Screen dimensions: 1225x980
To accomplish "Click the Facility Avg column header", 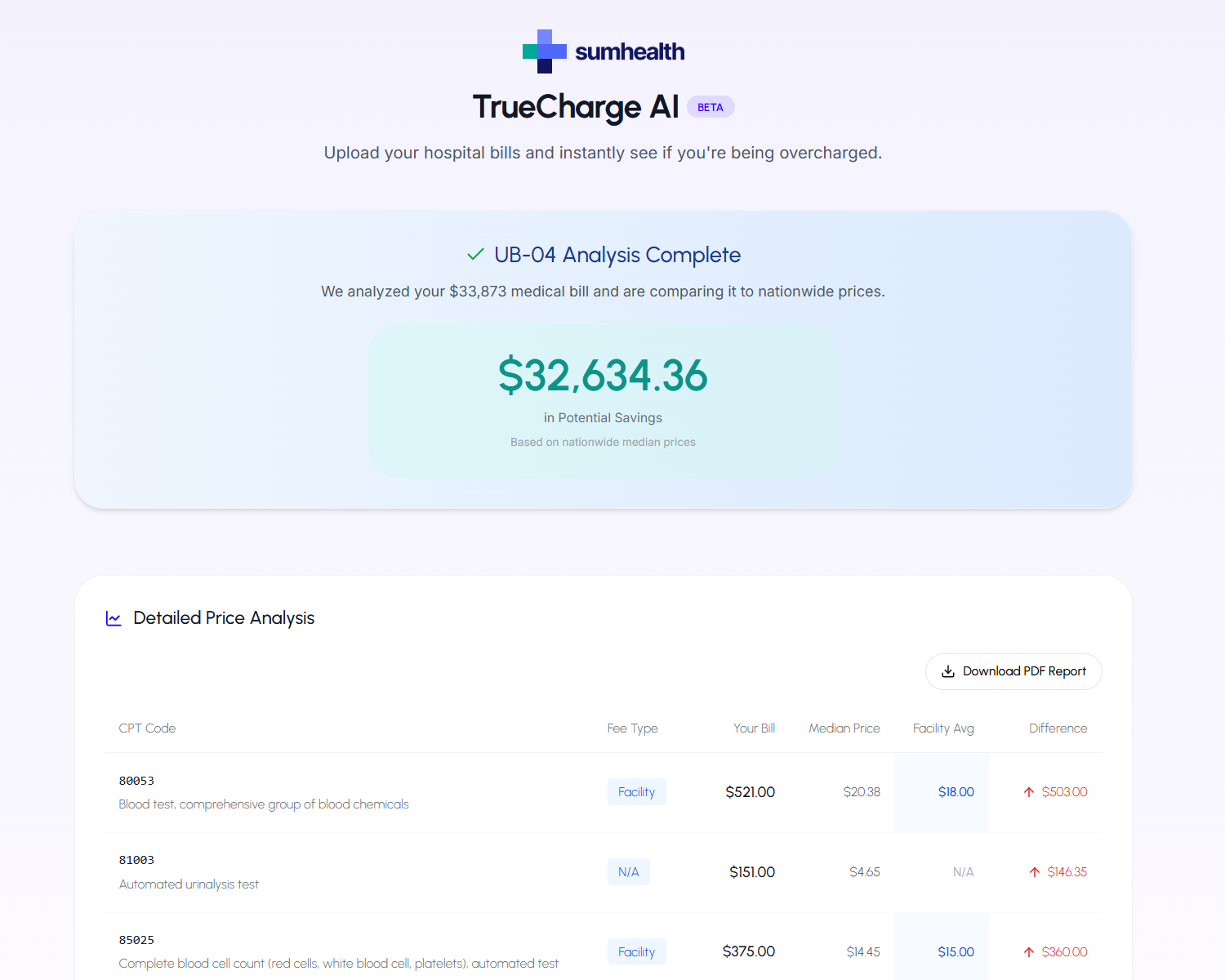I will pos(943,728).
